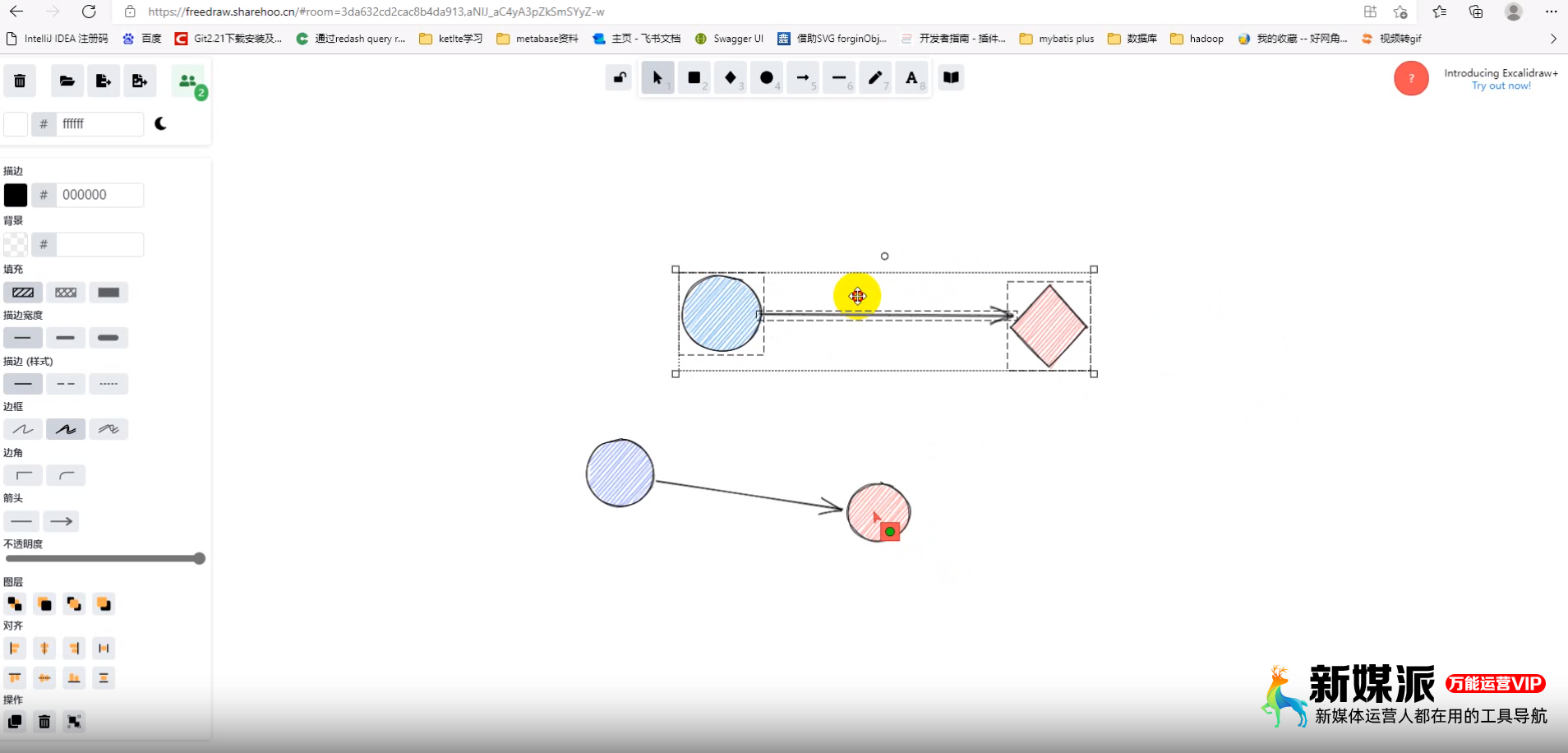The height and width of the screenshot is (753, 1568).
Task: Open the Library book icon
Action: click(951, 77)
